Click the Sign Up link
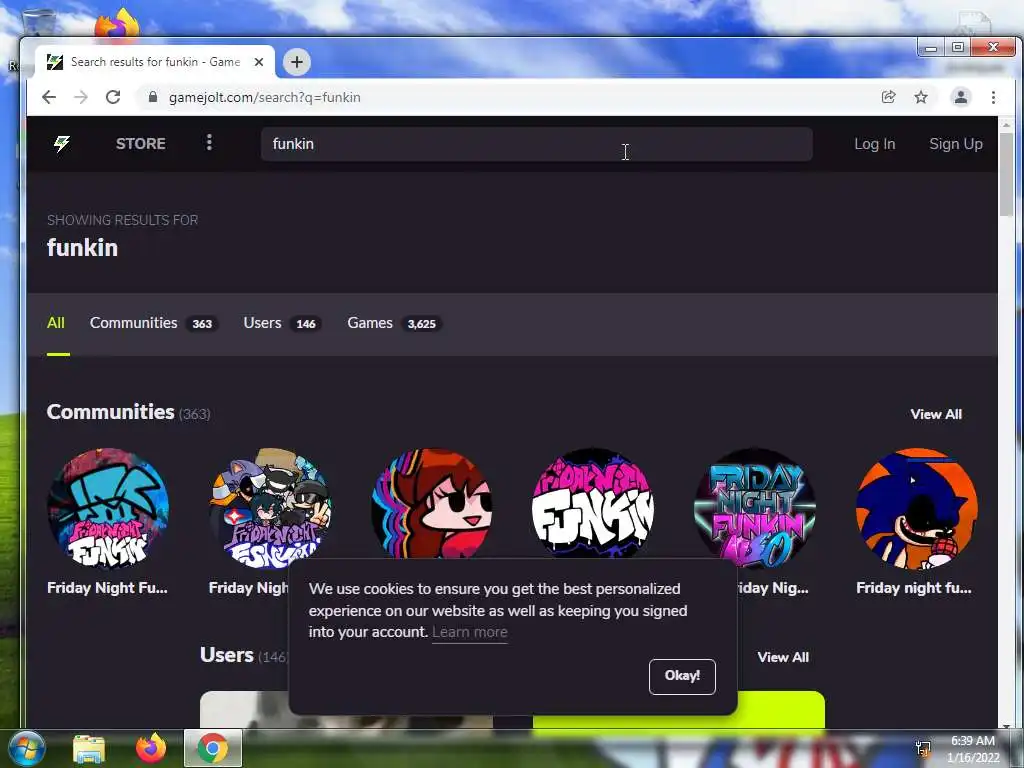 coord(955,144)
